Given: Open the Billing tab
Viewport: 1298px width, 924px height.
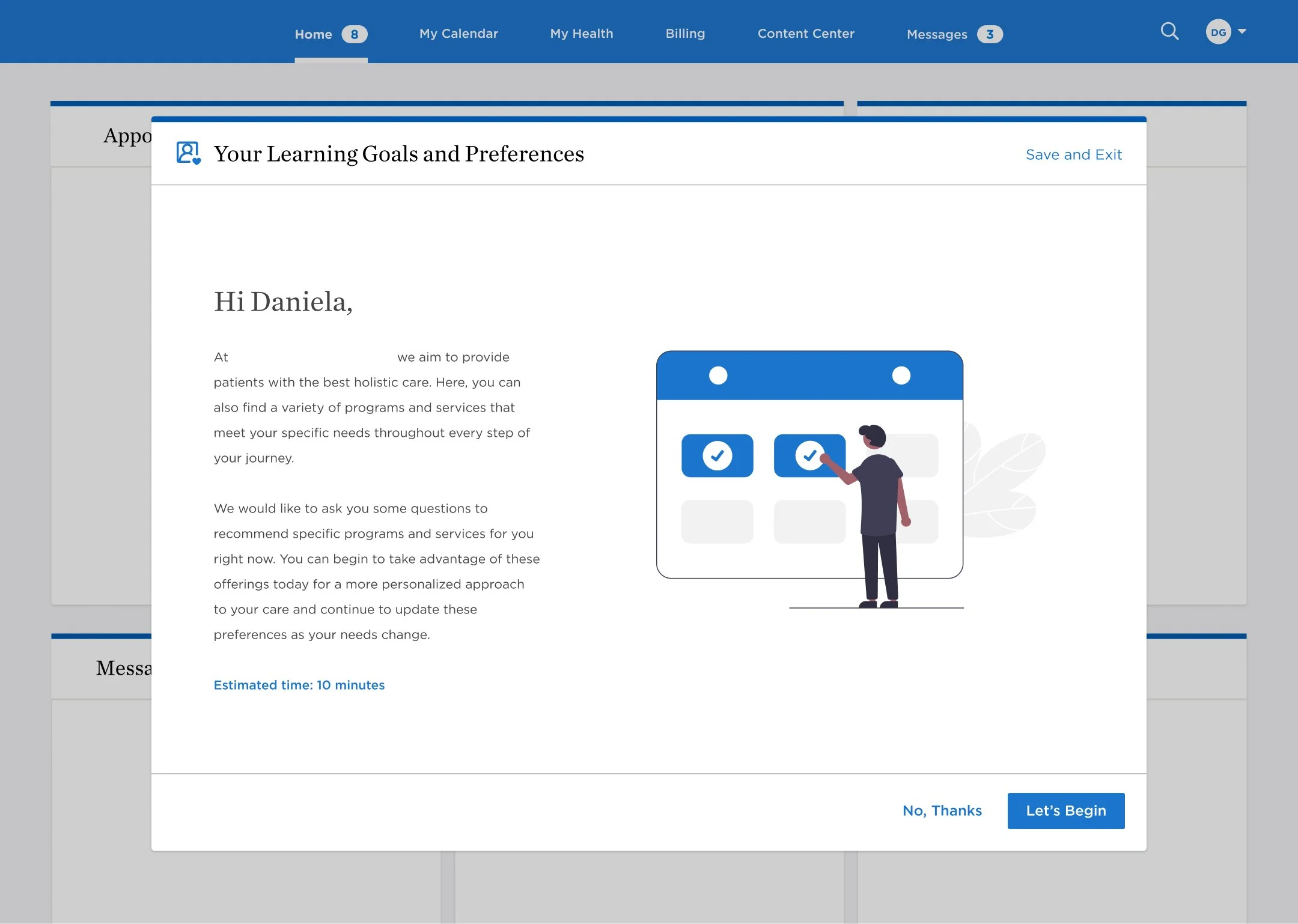Looking at the screenshot, I should (x=685, y=34).
